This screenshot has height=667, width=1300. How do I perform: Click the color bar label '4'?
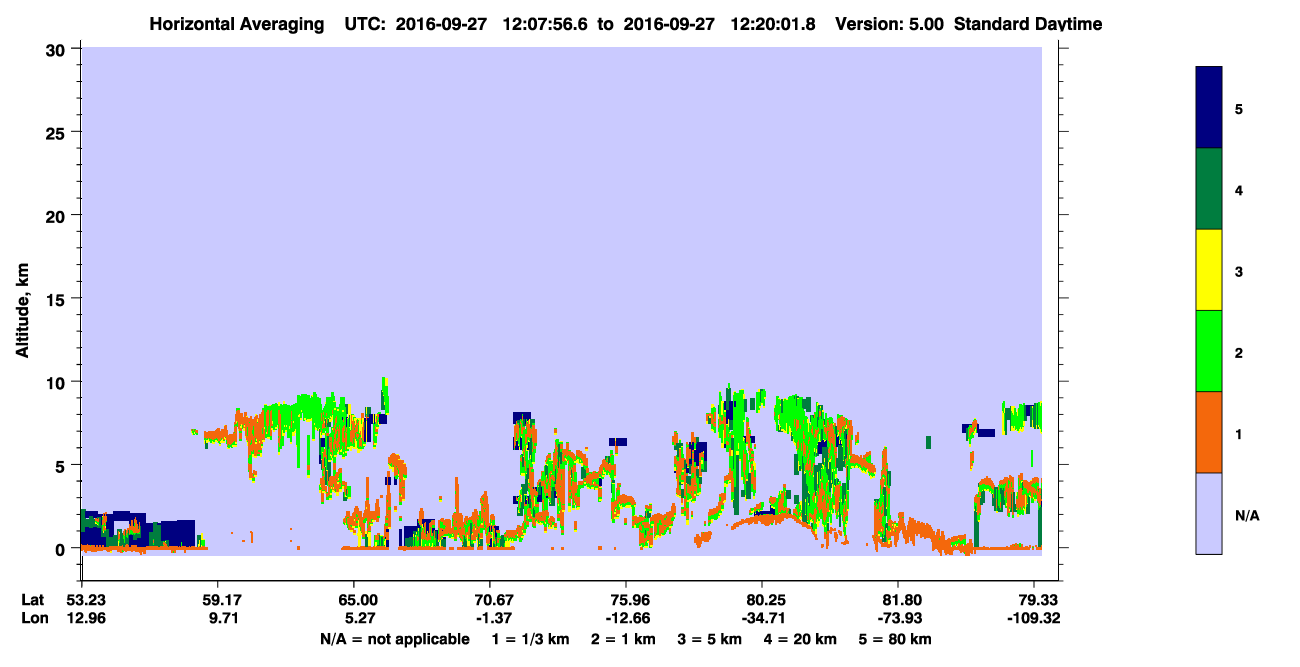pos(1239,190)
